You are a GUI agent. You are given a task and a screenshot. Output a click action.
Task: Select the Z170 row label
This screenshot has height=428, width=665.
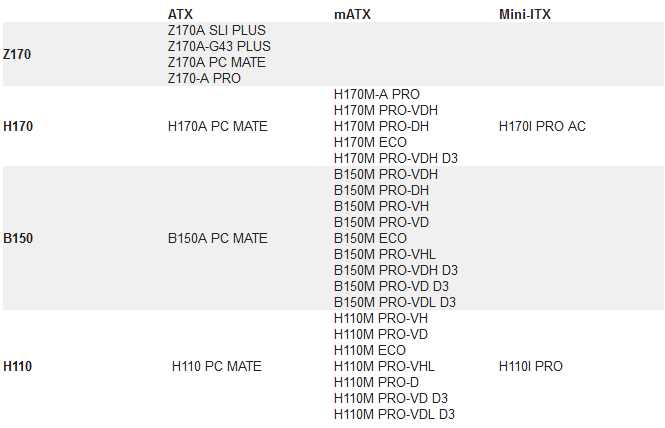tap(17, 54)
